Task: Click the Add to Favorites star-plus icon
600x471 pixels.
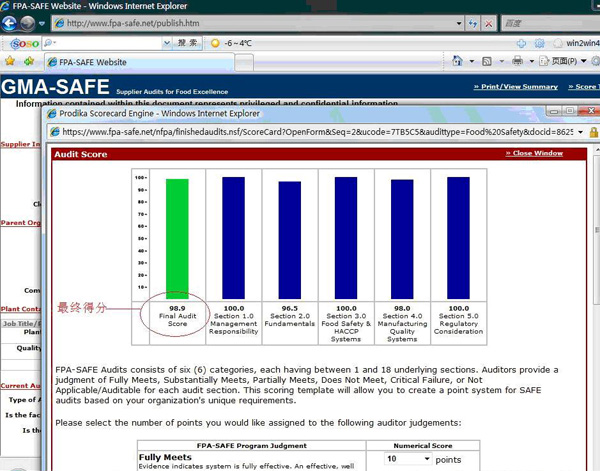Action: (29, 62)
